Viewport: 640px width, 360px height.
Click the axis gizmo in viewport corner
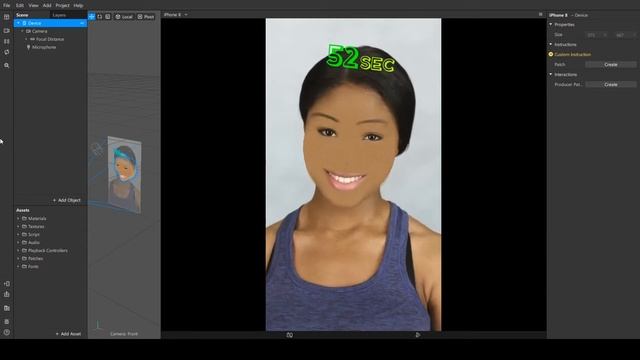pyautogui.click(x=98, y=325)
